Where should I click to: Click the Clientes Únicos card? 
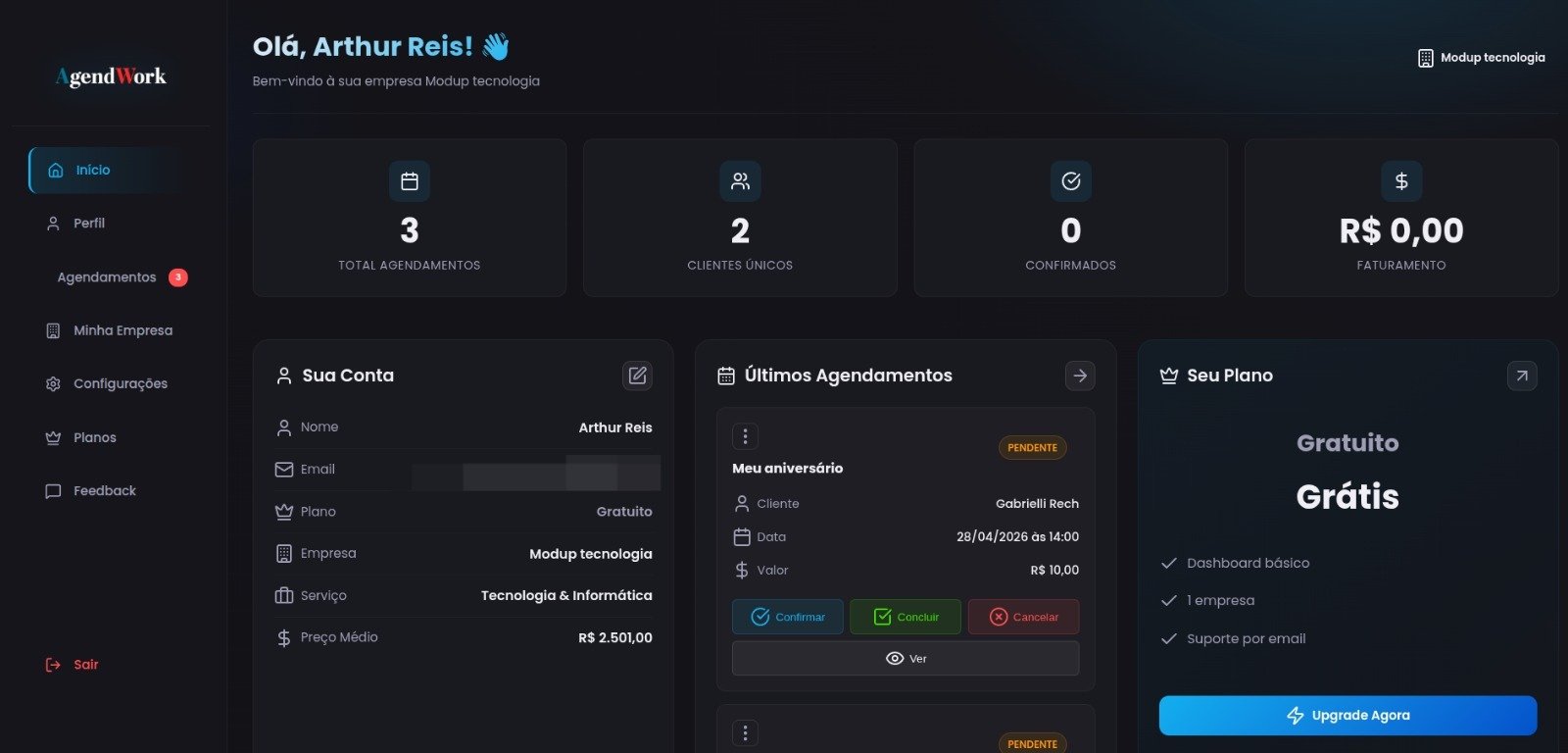pos(740,218)
